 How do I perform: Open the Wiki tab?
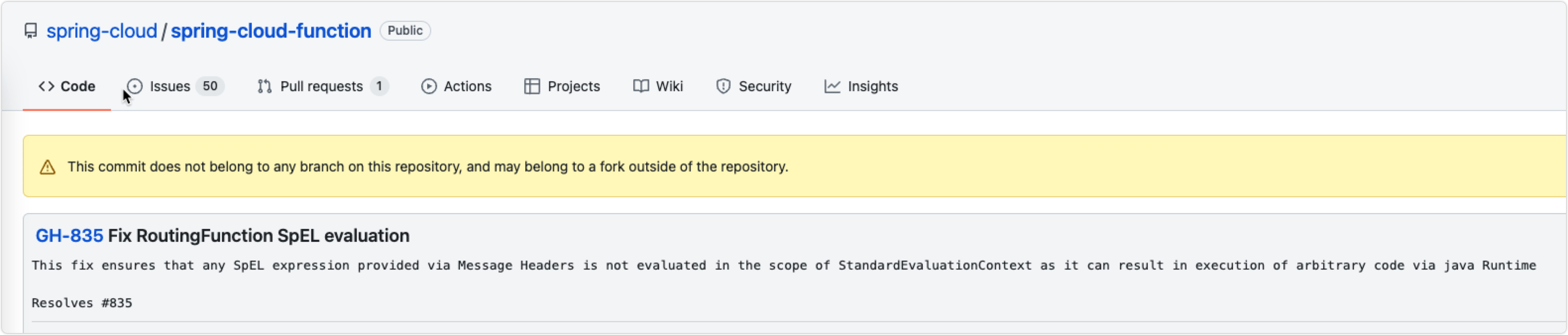click(x=658, y=87)
